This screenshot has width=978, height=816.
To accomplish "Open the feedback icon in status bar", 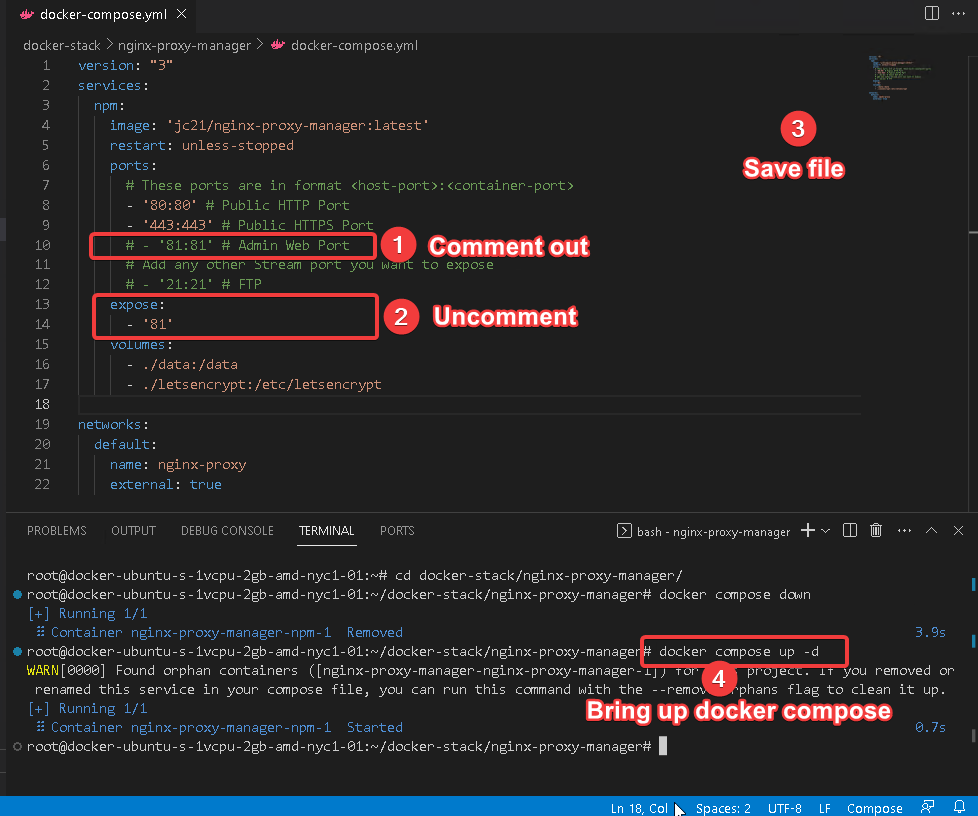I will pos(927,807).
